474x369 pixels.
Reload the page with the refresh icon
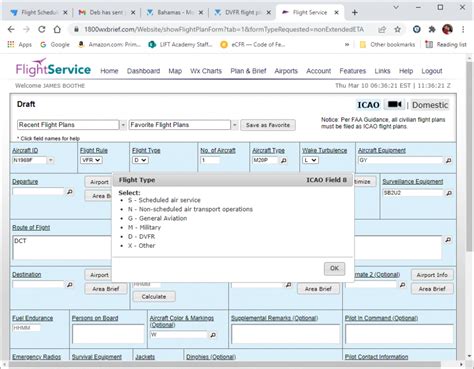coord(42,29)
